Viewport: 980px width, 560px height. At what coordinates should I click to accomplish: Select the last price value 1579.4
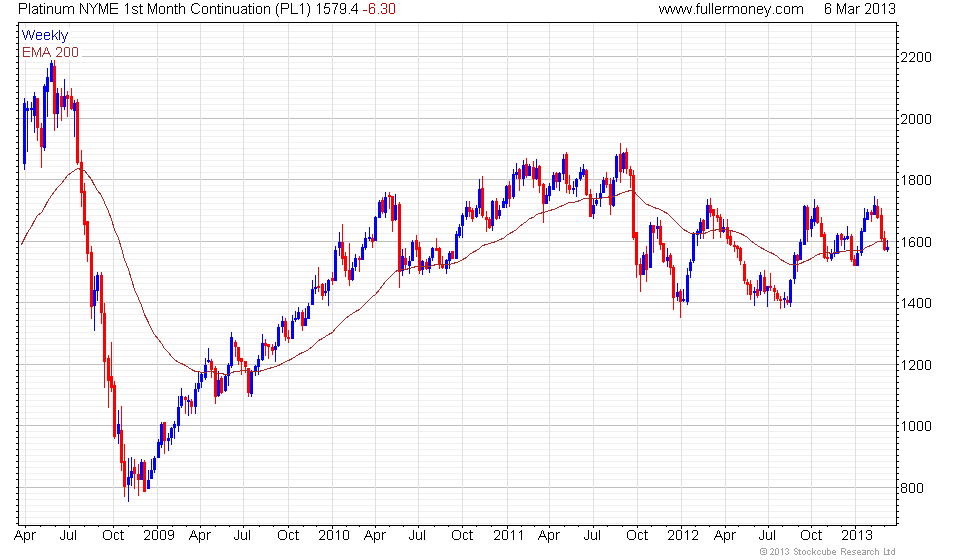point(337,9)
